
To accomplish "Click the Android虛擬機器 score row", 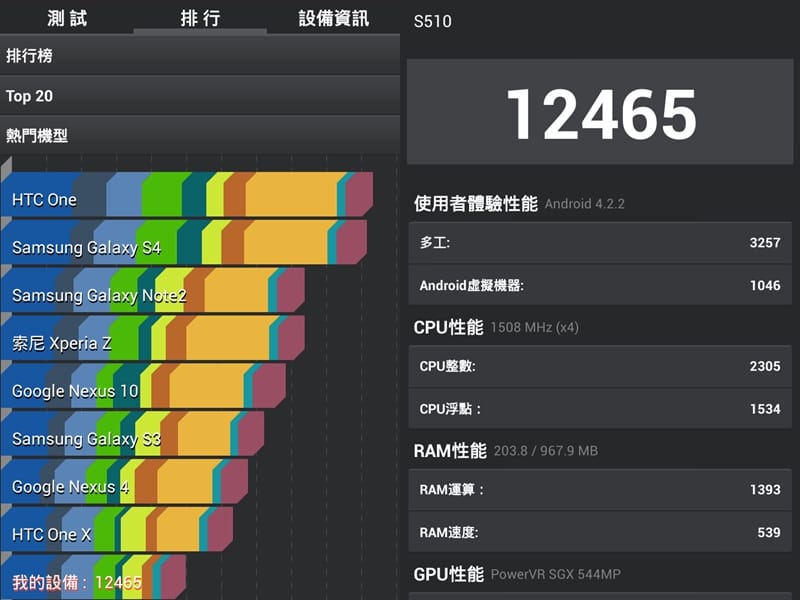I will (x=600, y=285).
